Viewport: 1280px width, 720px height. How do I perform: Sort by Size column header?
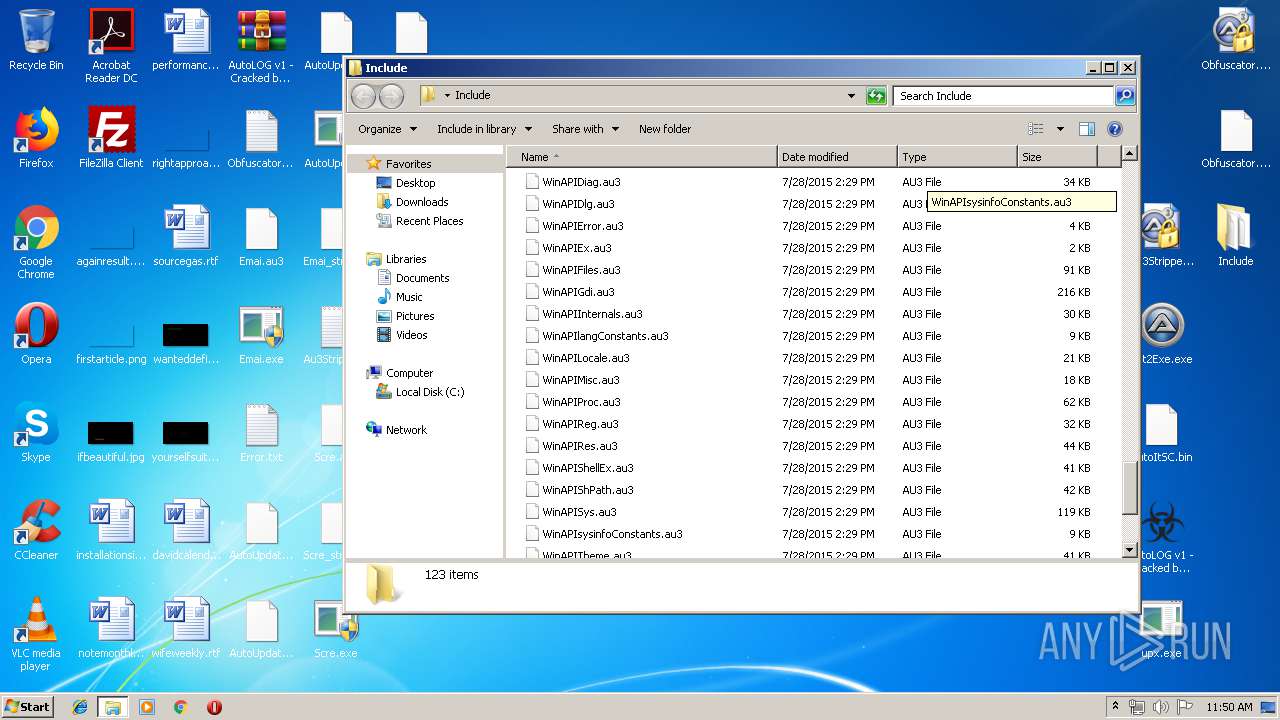pyautogui.click(x=1057, y=157)
